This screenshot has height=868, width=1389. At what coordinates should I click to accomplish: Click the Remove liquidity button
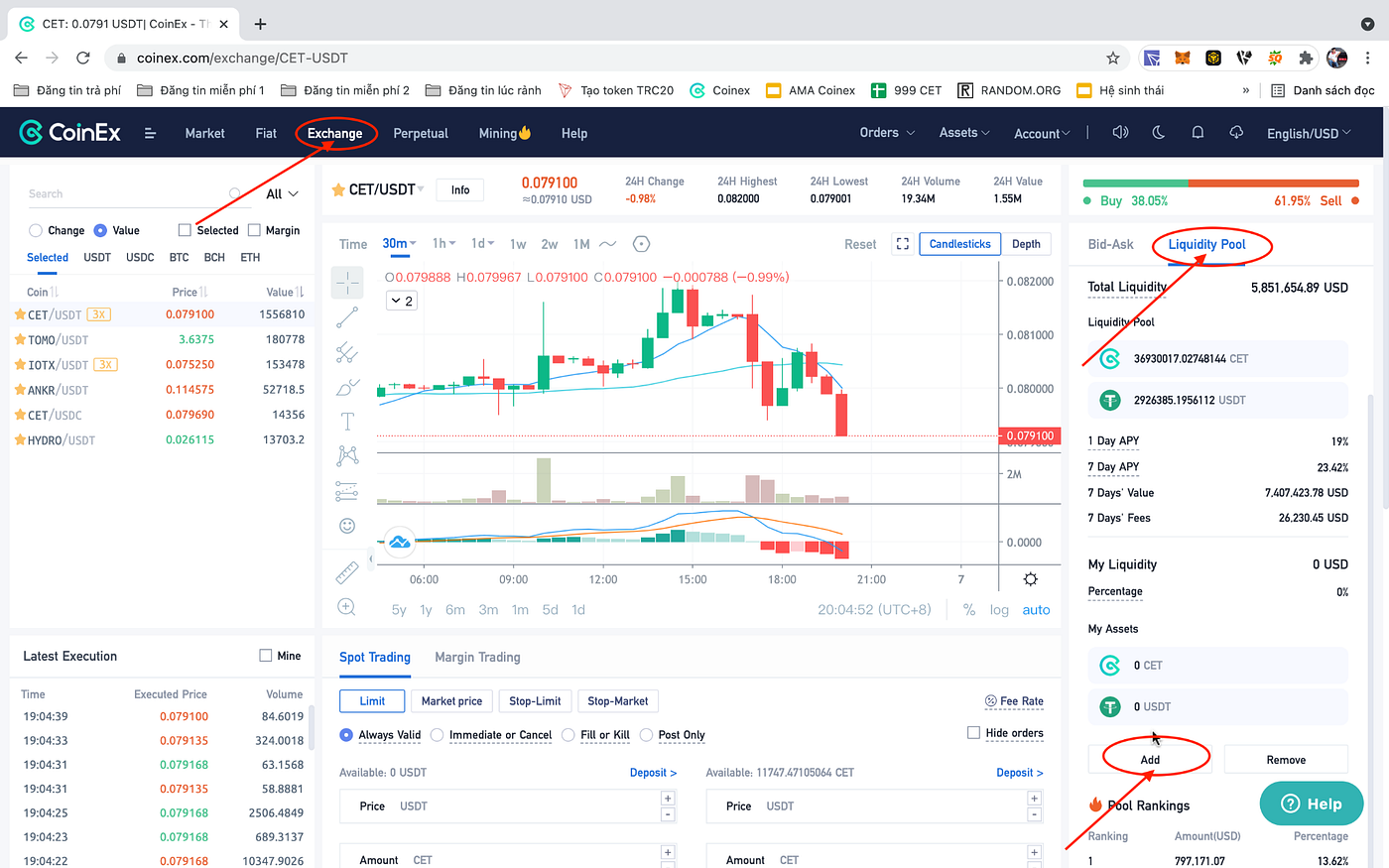(x=1286, y=760)
